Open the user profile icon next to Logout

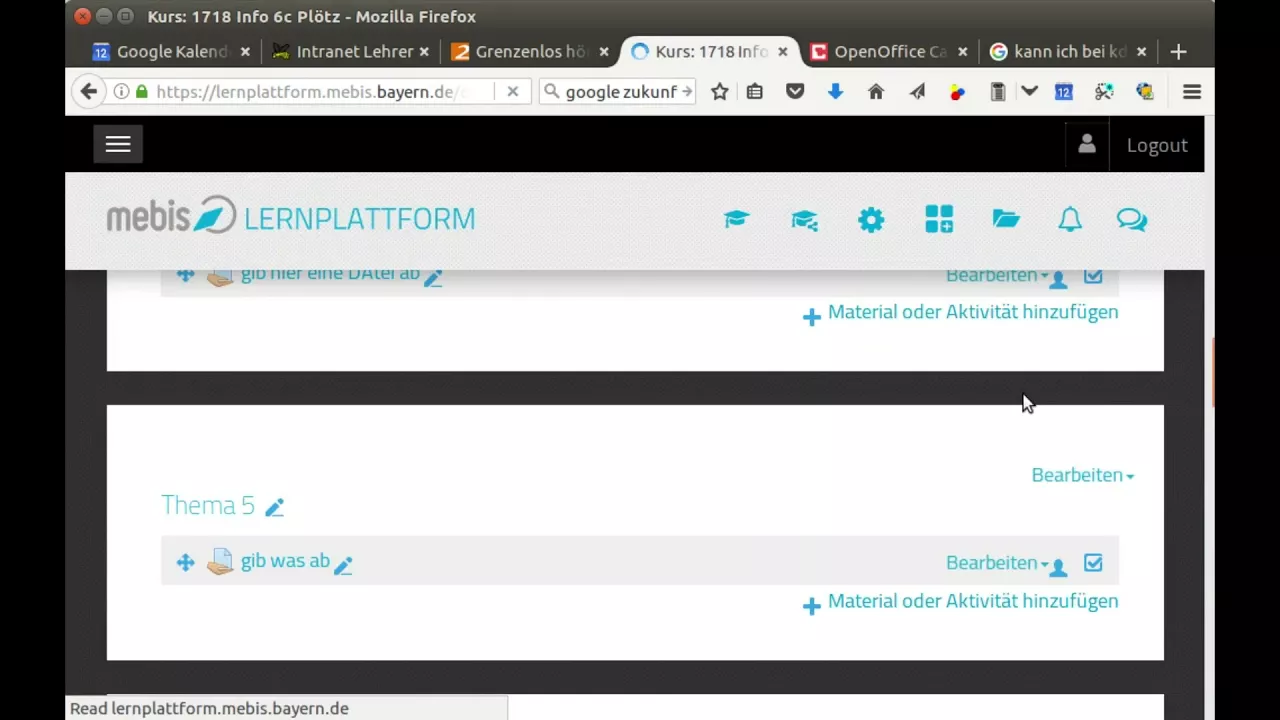[x=1087, y=144]
